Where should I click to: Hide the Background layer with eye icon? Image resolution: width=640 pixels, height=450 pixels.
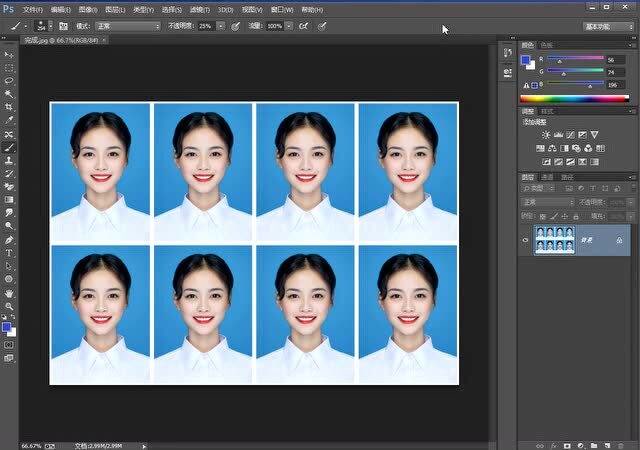(x=526, y=240)
